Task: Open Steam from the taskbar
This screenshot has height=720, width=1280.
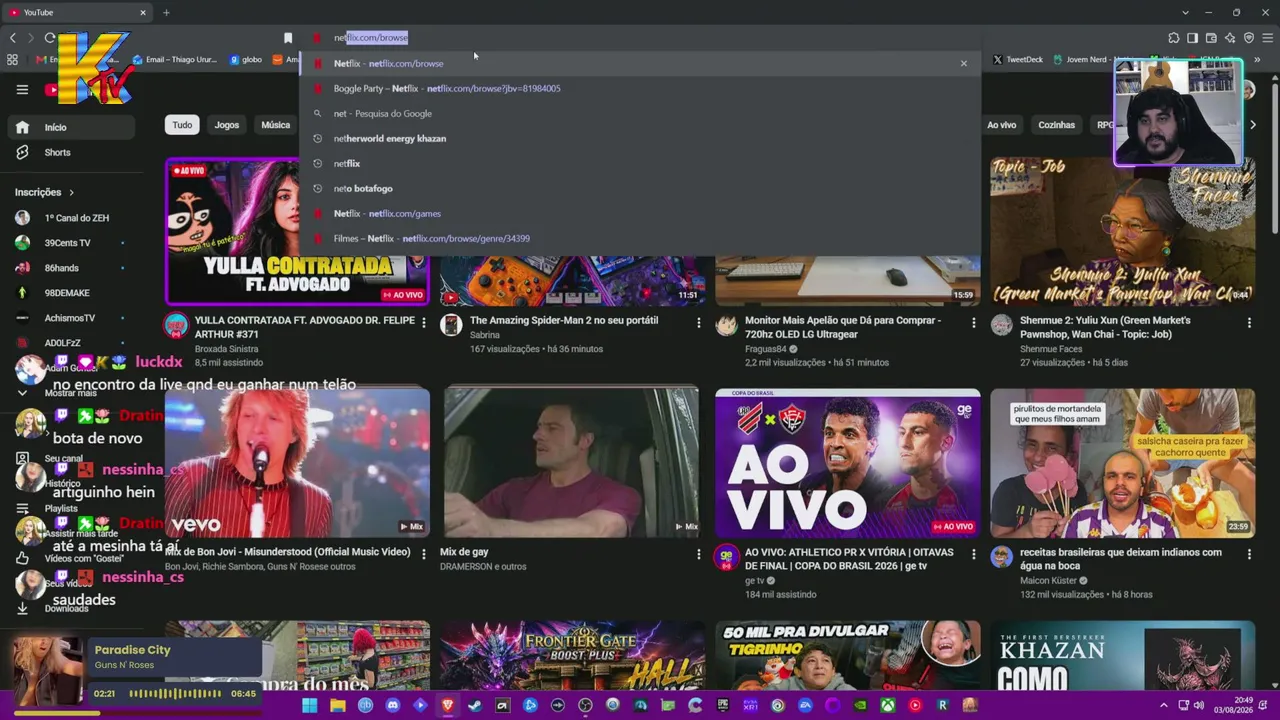Action: tap(475, 705)
